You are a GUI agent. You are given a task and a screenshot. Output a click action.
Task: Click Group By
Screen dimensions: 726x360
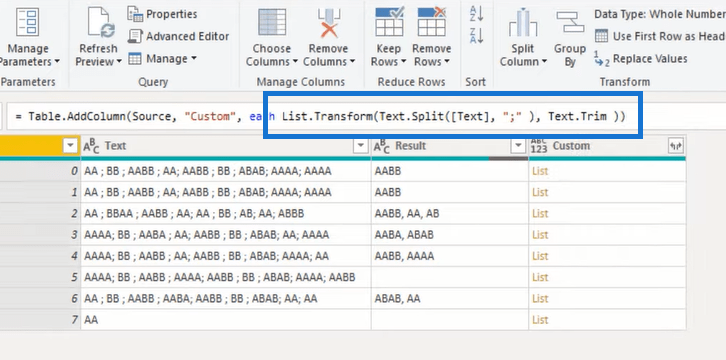tap(570, 39)
